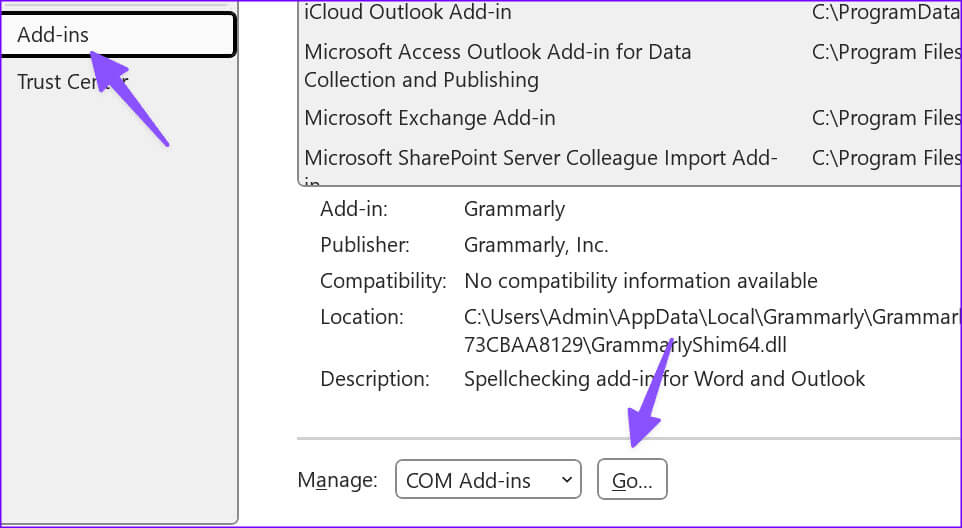This screenshot has height=528, width=962.
Task: Click the Description field label
Action: [x=375, y=379]
